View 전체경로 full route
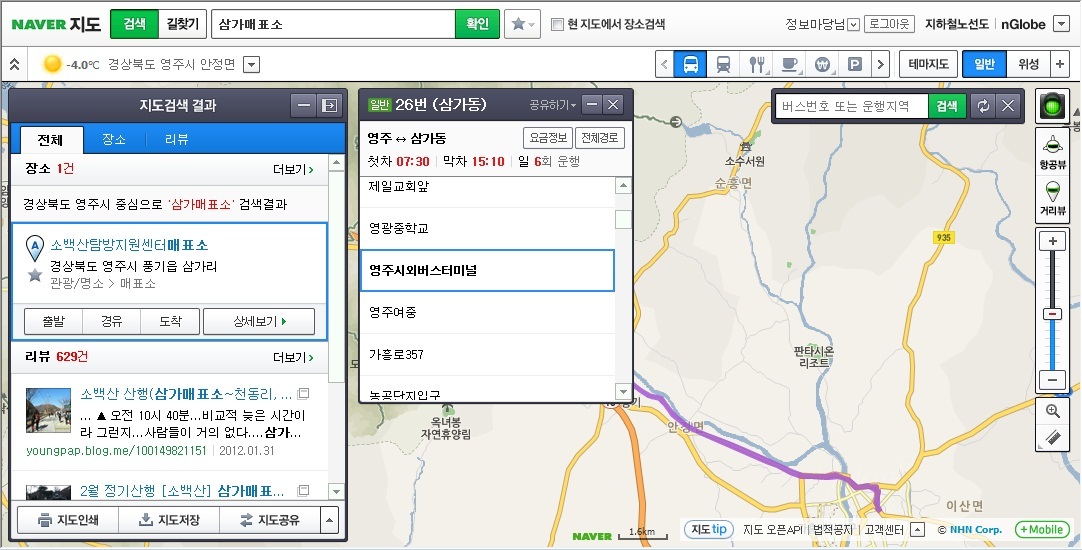This screenshot has height=550, width=1082. (x=600, y=138)
